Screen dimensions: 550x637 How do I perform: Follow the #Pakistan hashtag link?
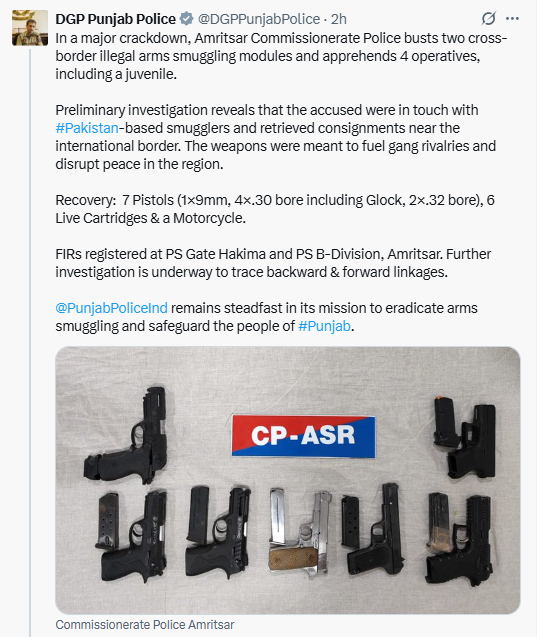pyautogui.click(x=87, y=128)
